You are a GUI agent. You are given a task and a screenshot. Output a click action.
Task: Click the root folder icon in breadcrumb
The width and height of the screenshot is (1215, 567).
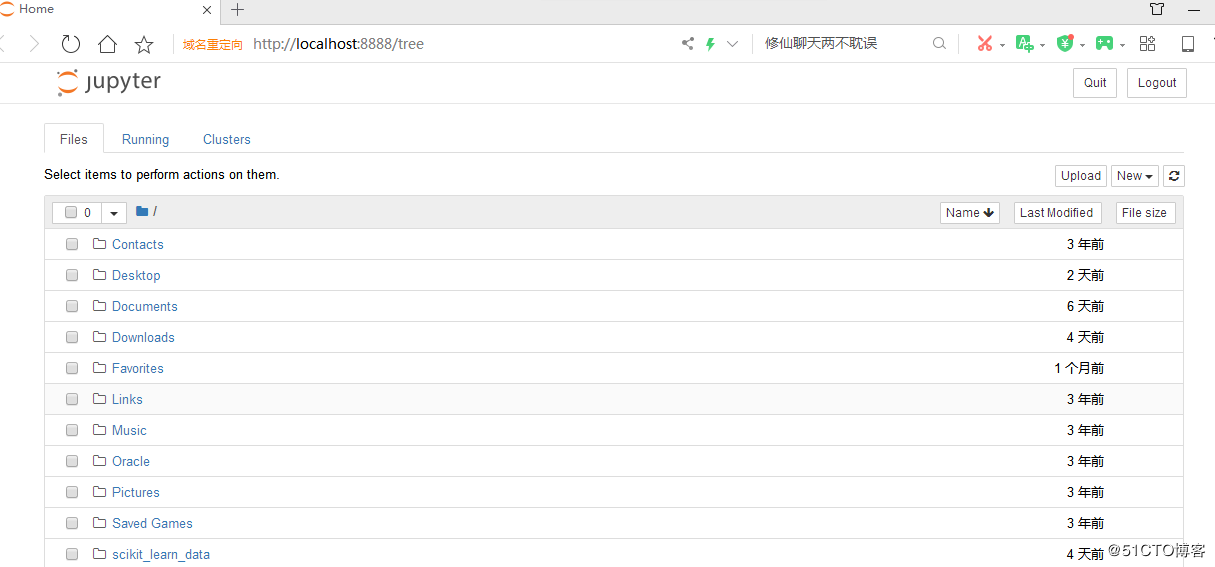(x=142, y=212)
